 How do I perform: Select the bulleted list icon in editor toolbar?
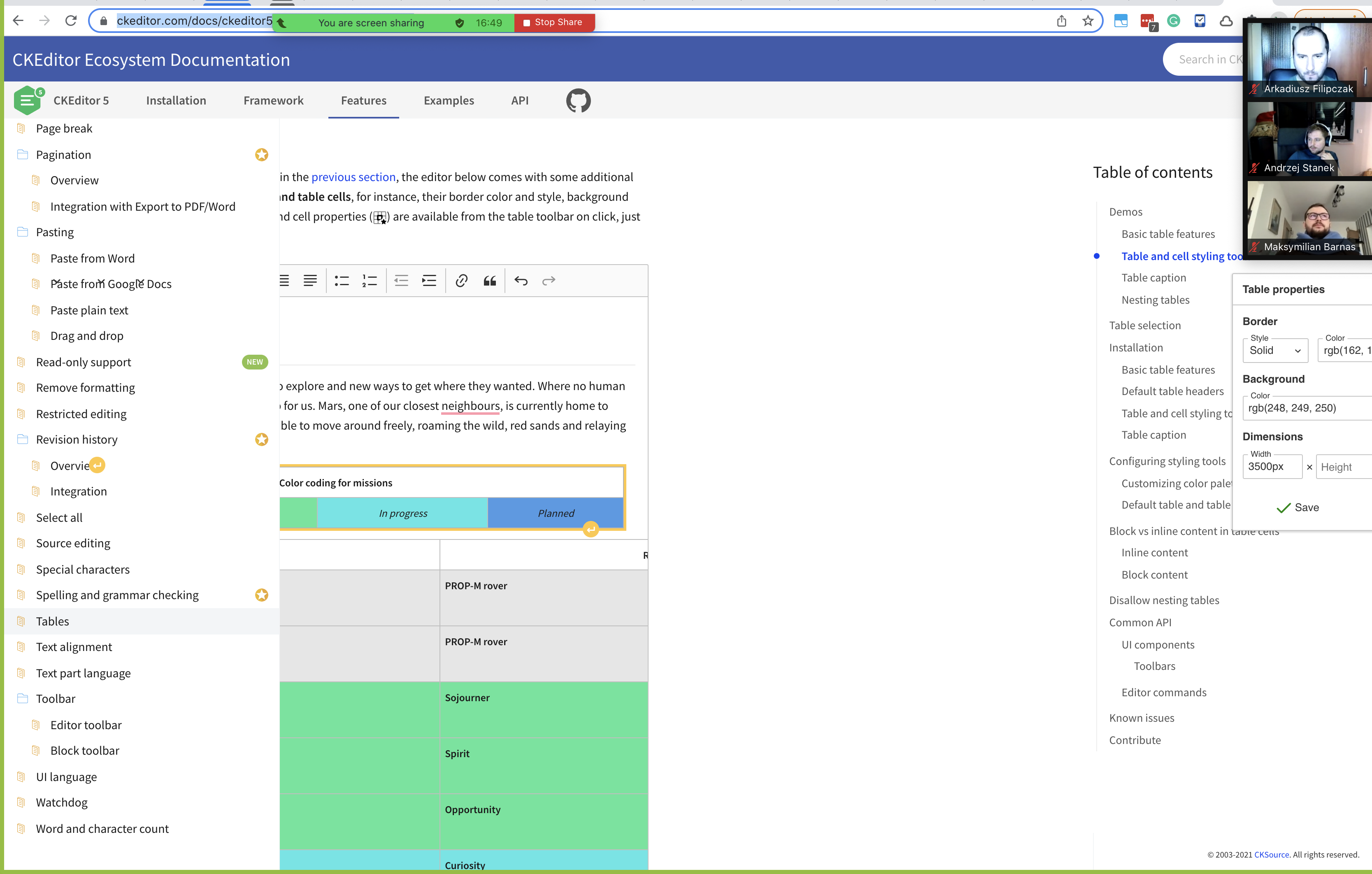[341, 280]
